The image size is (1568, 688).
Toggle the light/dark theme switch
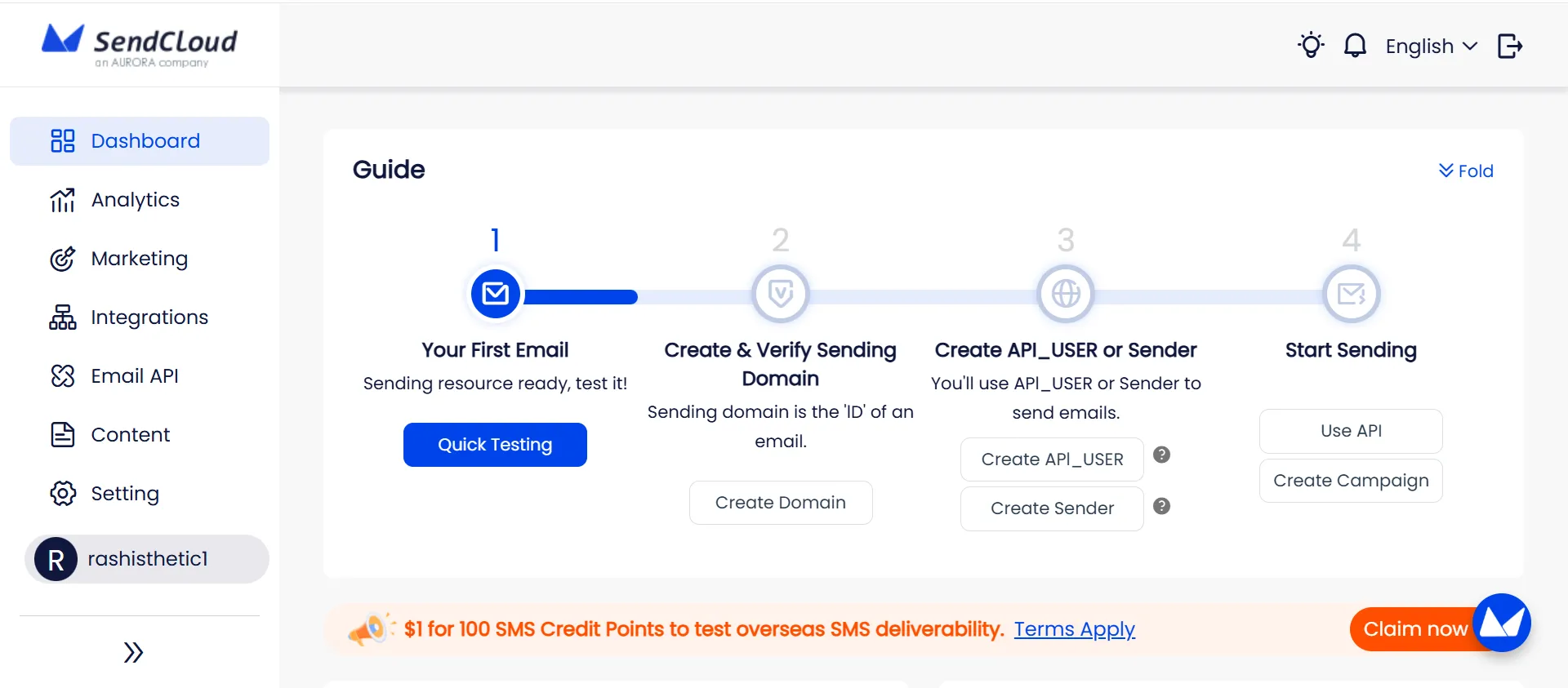tap(1311, 46)
